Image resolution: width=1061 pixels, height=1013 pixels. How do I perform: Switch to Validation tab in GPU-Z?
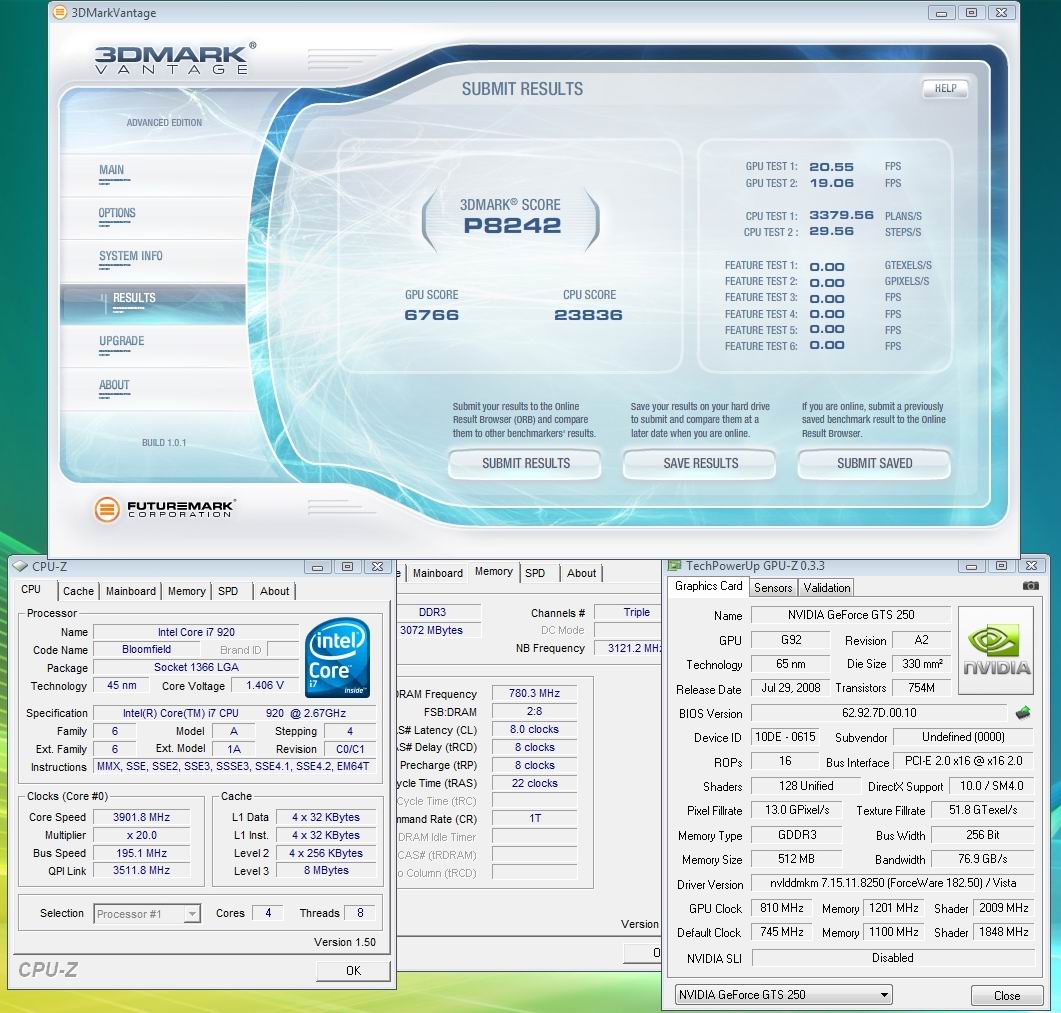click(x=826, y=587)
